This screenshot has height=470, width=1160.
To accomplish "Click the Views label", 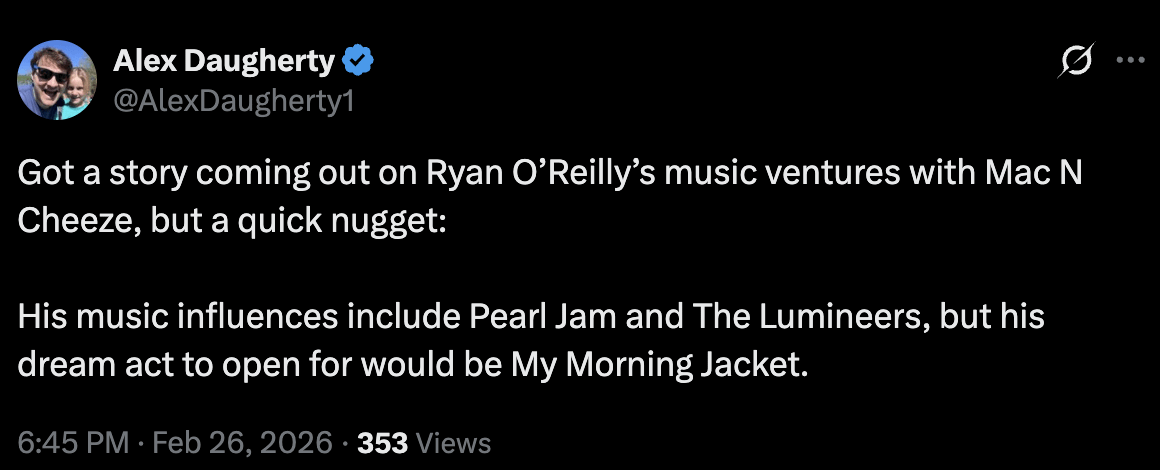I will pos(452,442).
